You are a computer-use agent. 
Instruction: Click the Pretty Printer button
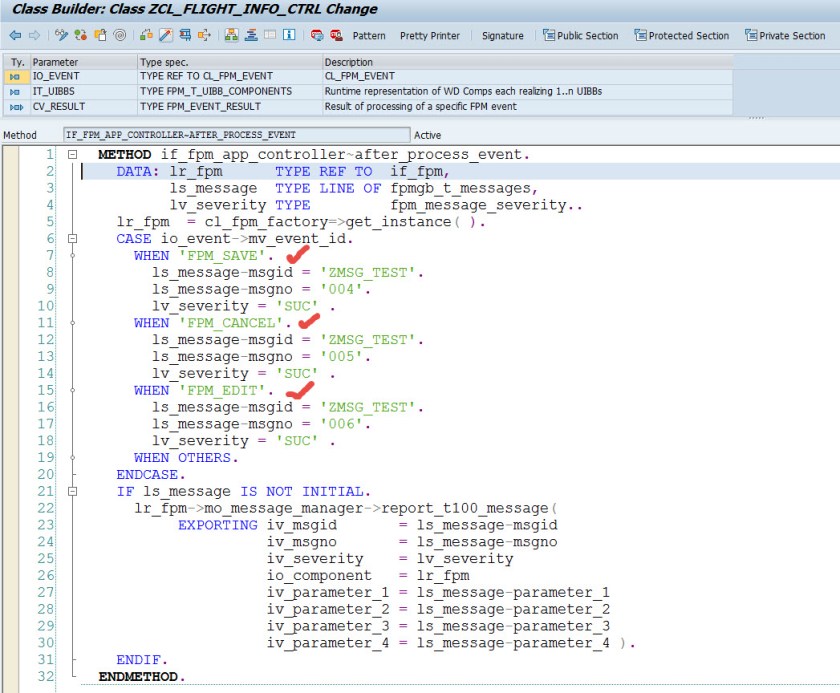click(x=429, y=35)
